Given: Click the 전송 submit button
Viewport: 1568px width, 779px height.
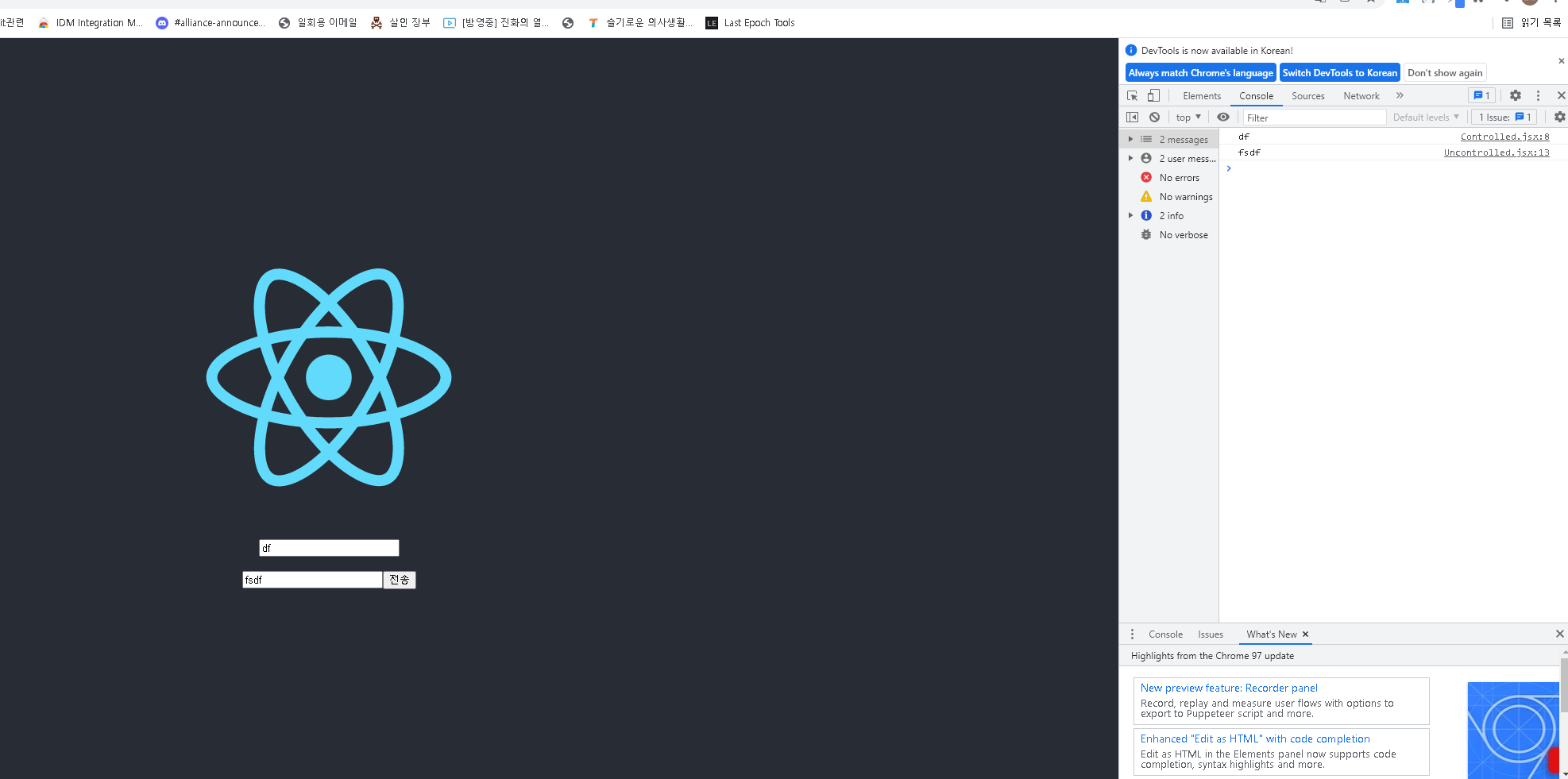Looking at the screenshot, I should (400, 580).
